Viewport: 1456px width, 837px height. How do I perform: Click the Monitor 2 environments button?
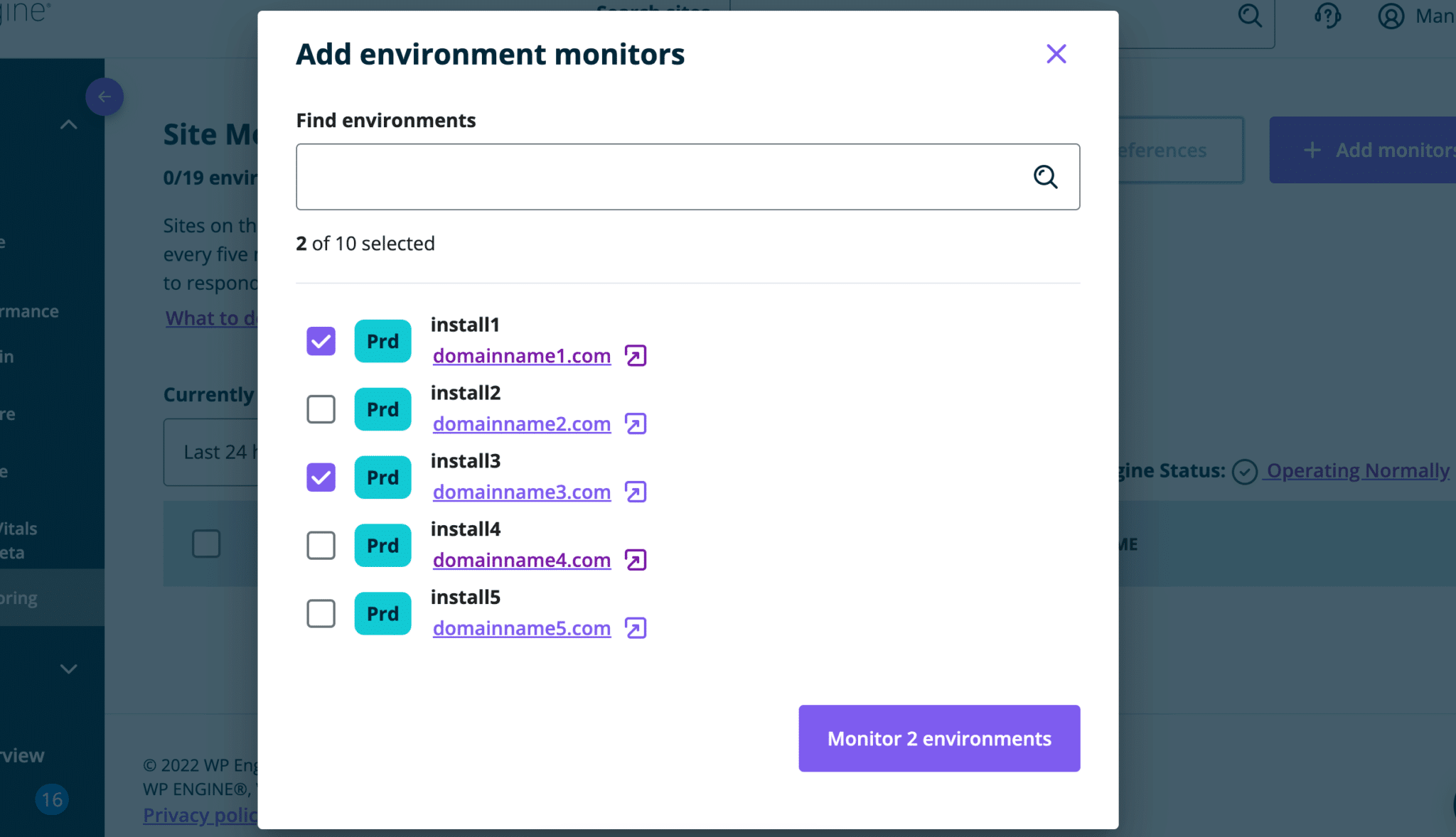(938, 738)
